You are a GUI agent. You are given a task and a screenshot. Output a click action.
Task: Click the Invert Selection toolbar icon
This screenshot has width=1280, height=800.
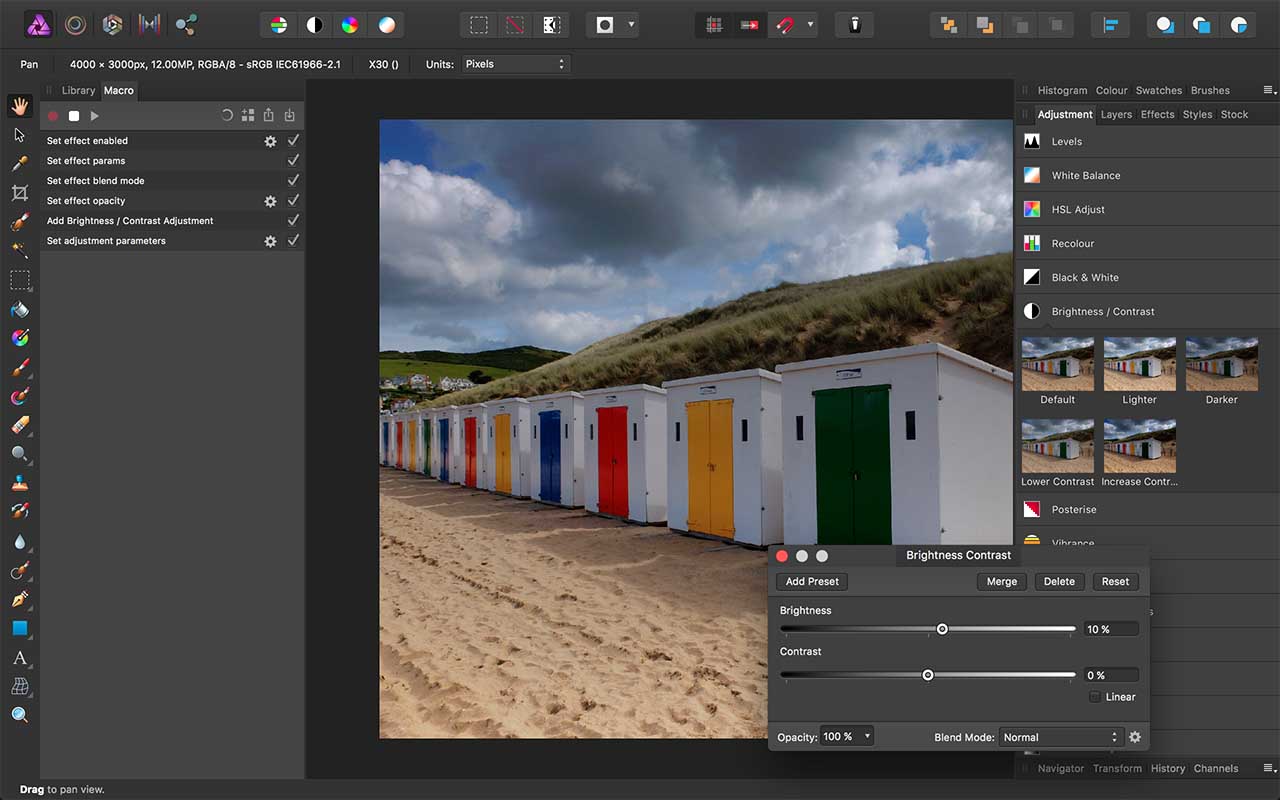click(x=550, y=25)
